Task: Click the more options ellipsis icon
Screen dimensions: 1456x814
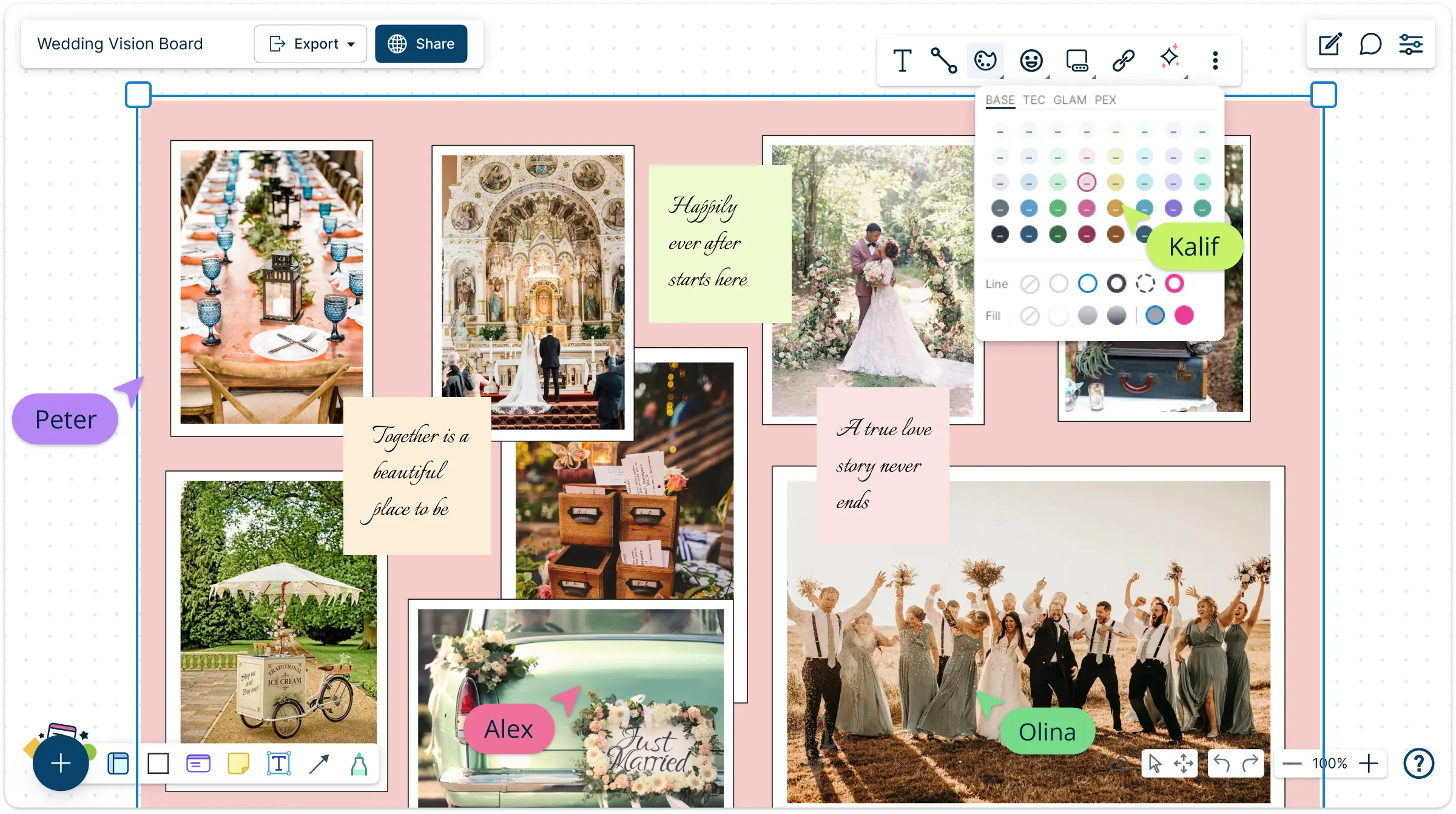Action: (x=1214, y=60)
